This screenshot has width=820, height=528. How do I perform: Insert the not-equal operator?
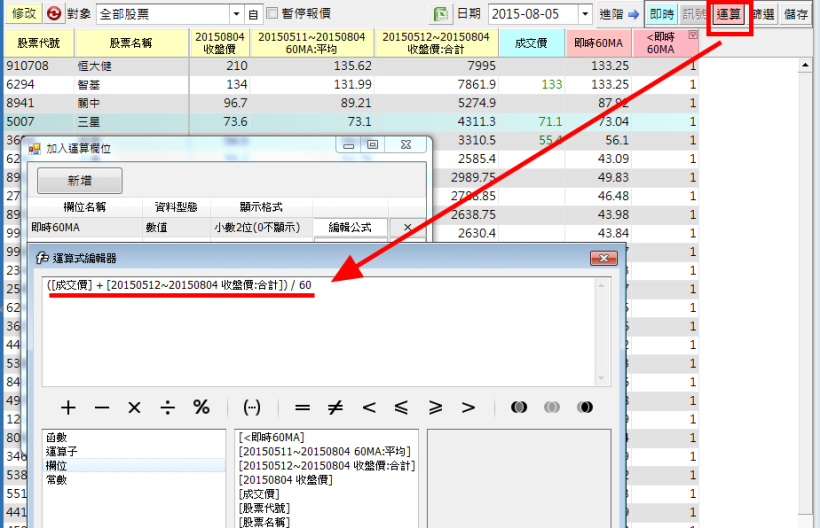tap(335, 407)
